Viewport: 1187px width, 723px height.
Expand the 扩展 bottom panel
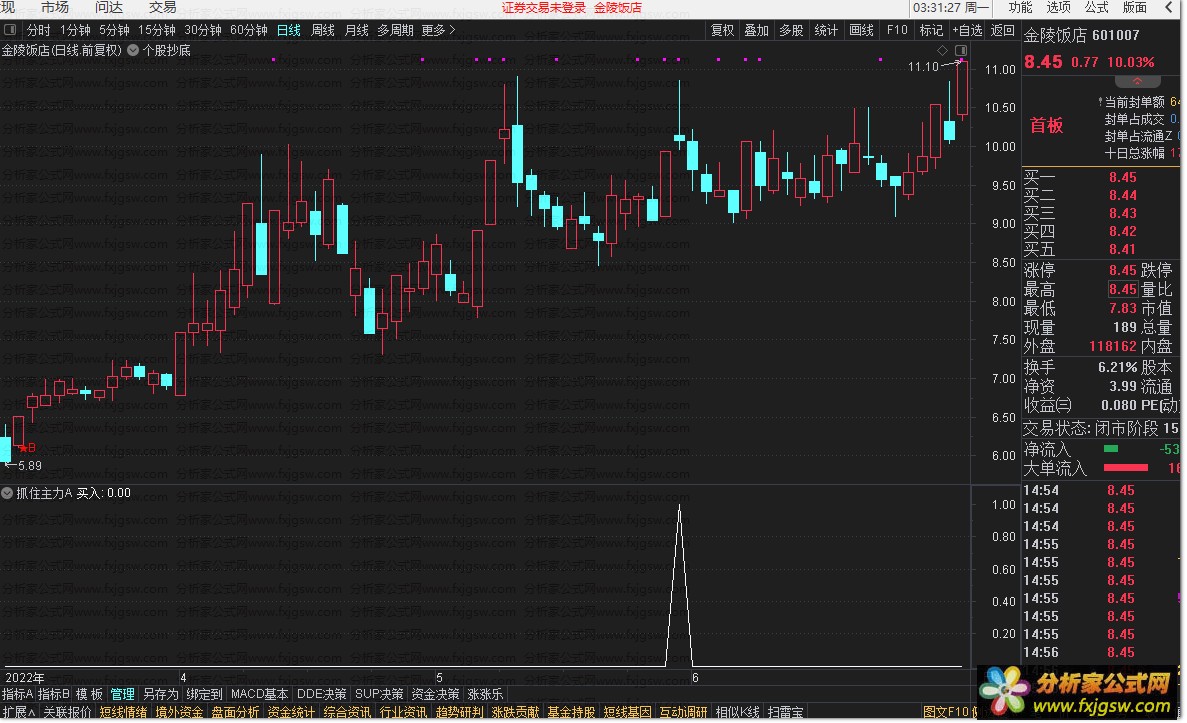[x=19, y=712]
